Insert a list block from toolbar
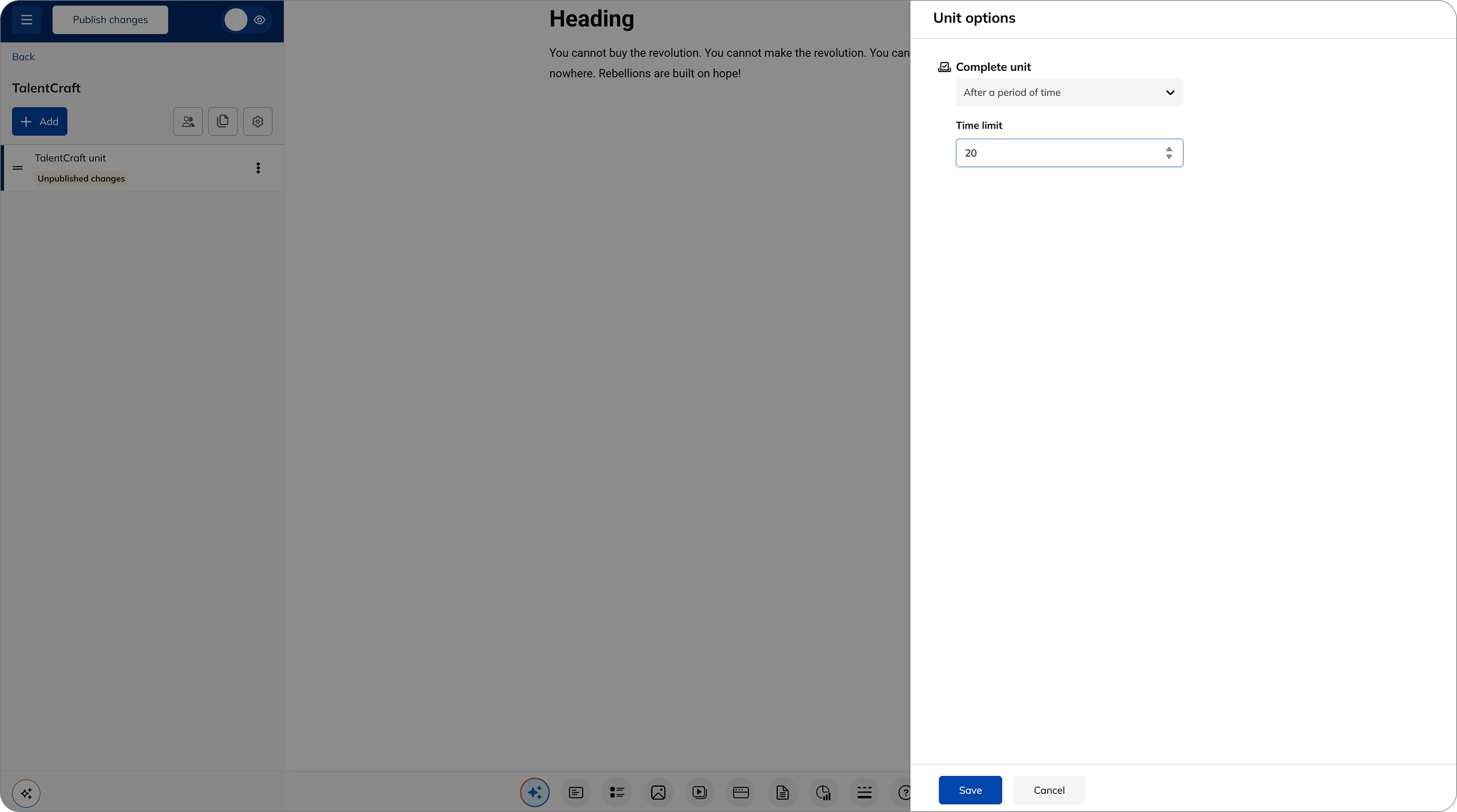This screenshot has height=812, width=1457. tap(617, 792)
